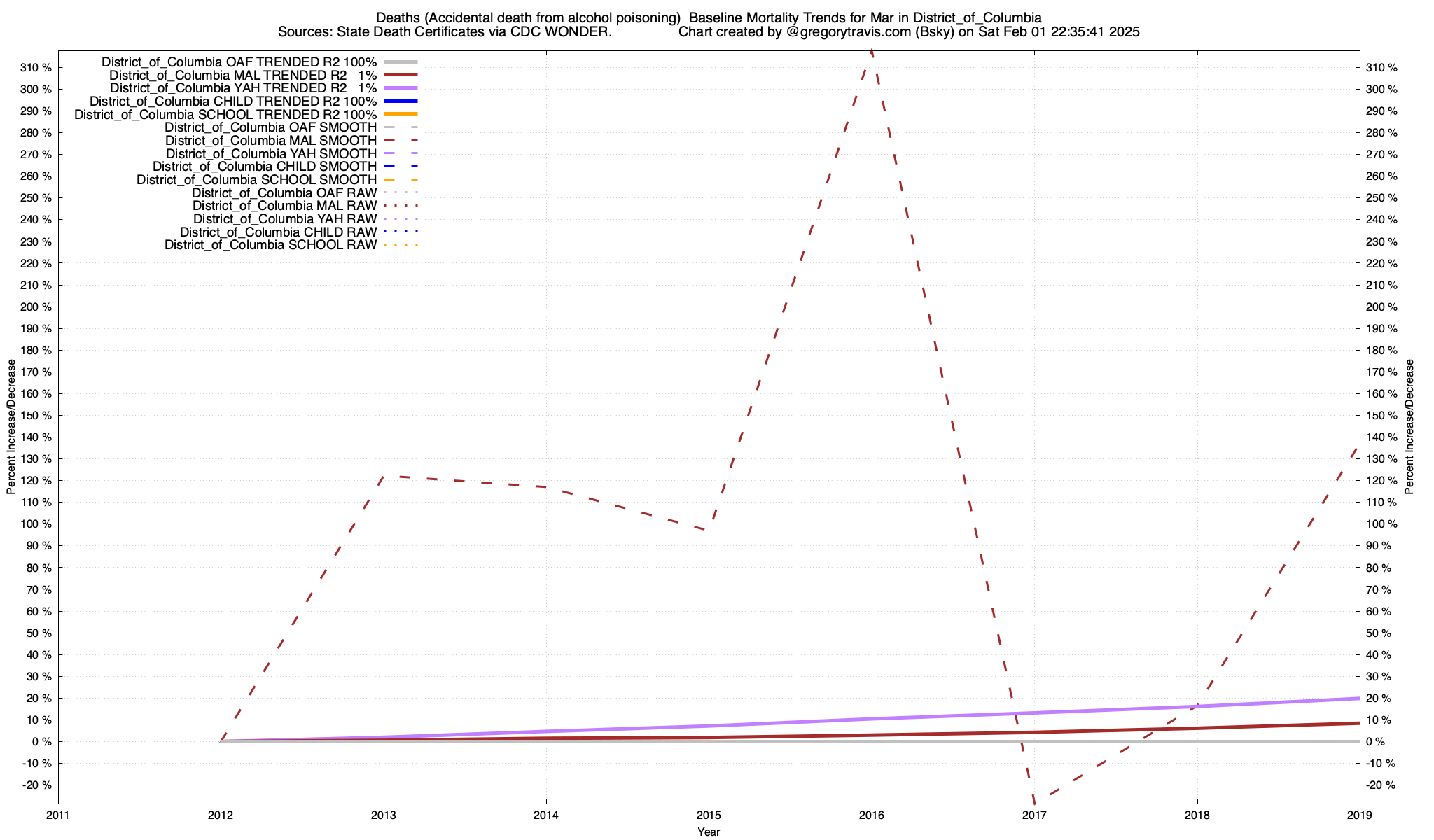Click the left axis 100 % tick label
The height and width of the screenshot is (840, 1434).
pos(37,524)
